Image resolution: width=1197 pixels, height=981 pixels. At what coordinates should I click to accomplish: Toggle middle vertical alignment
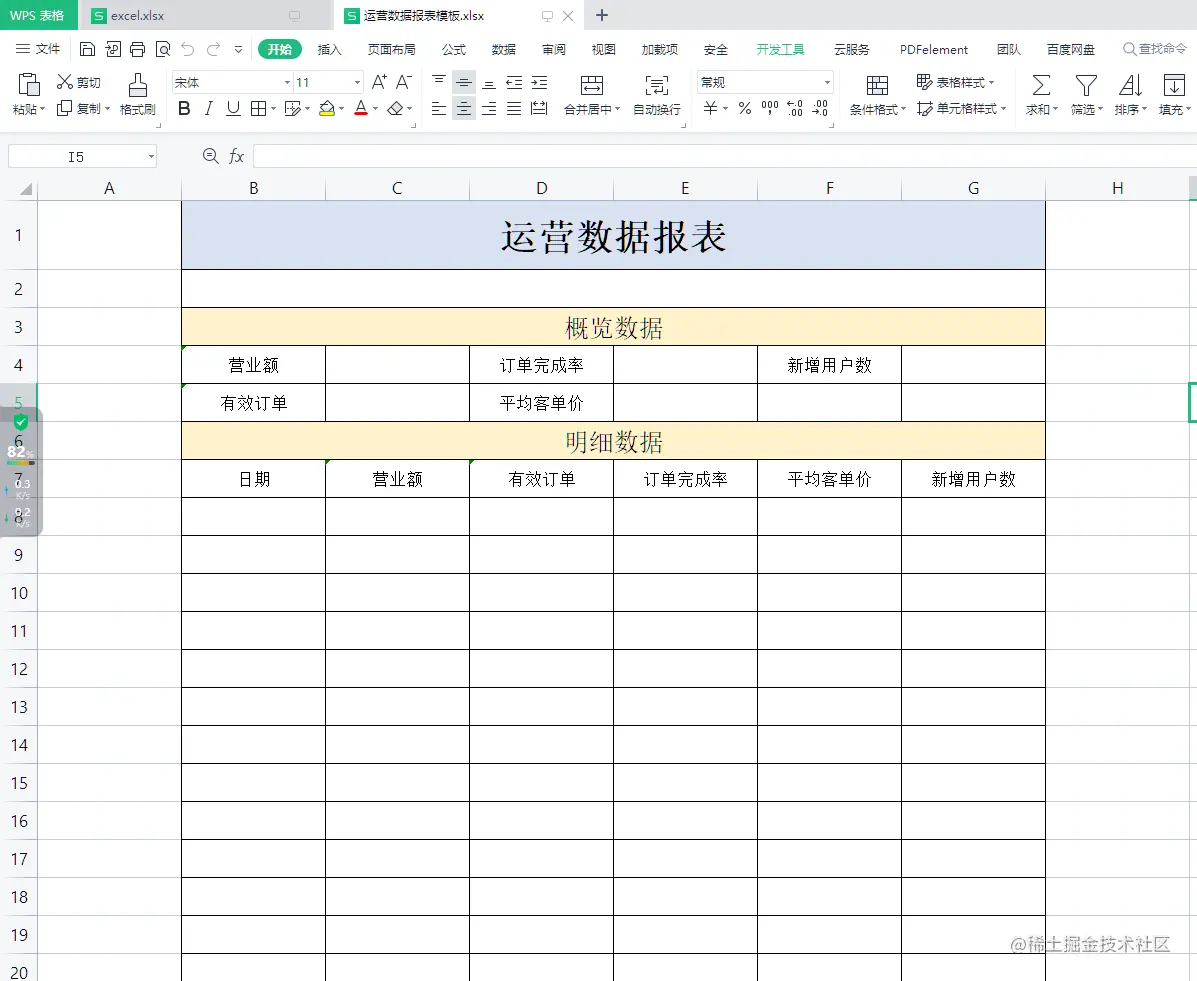click(x=463, y=82)
